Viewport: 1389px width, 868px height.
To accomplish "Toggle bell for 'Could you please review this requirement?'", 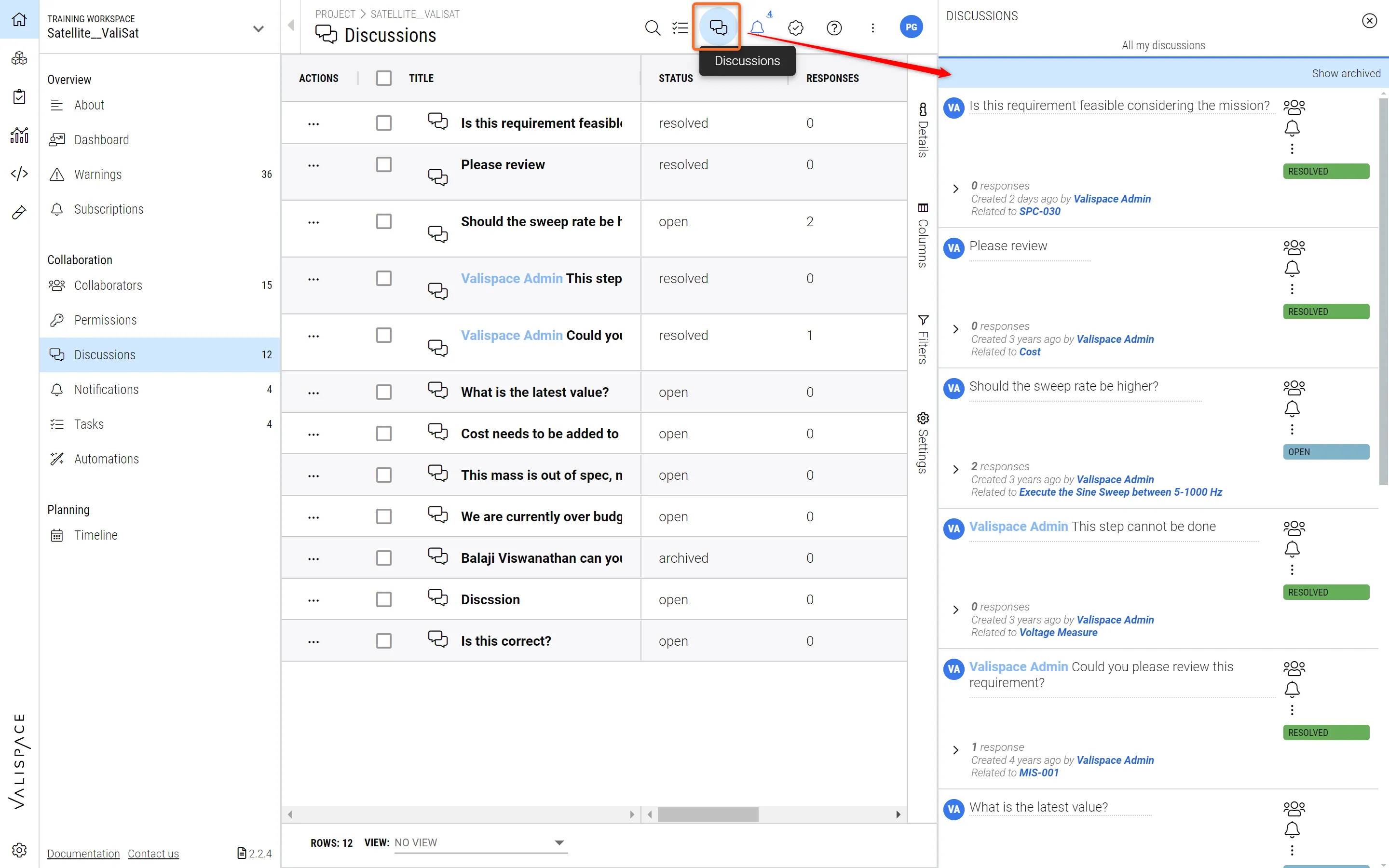I will point(1292,689).
